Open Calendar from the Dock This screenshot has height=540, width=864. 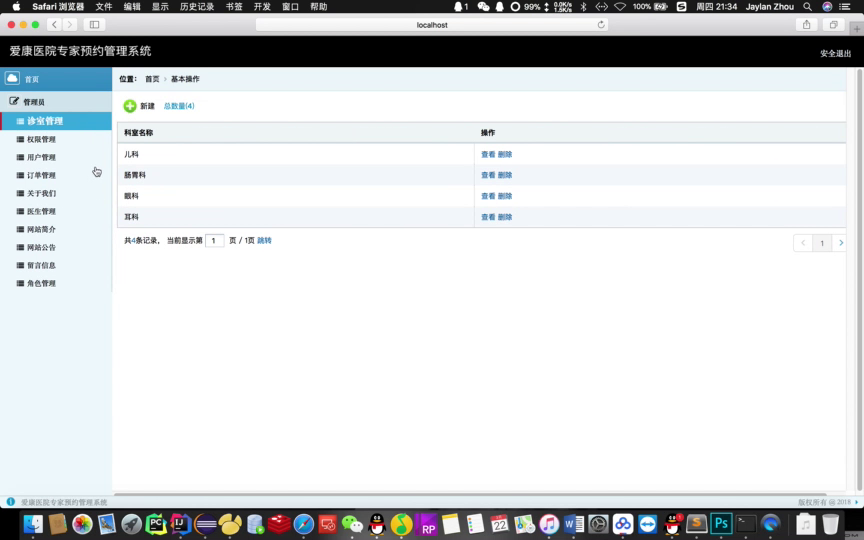tap(499, 524)
